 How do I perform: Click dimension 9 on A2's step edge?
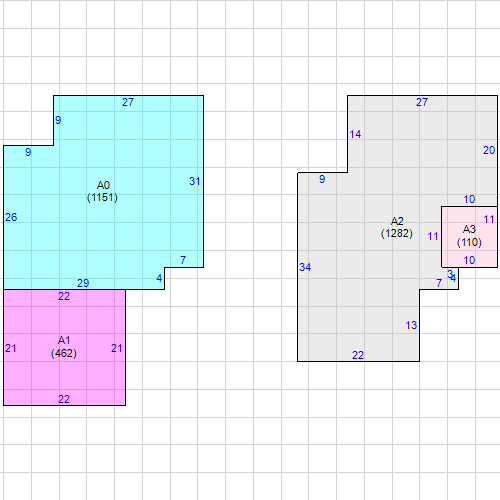(x=322, y=179)
